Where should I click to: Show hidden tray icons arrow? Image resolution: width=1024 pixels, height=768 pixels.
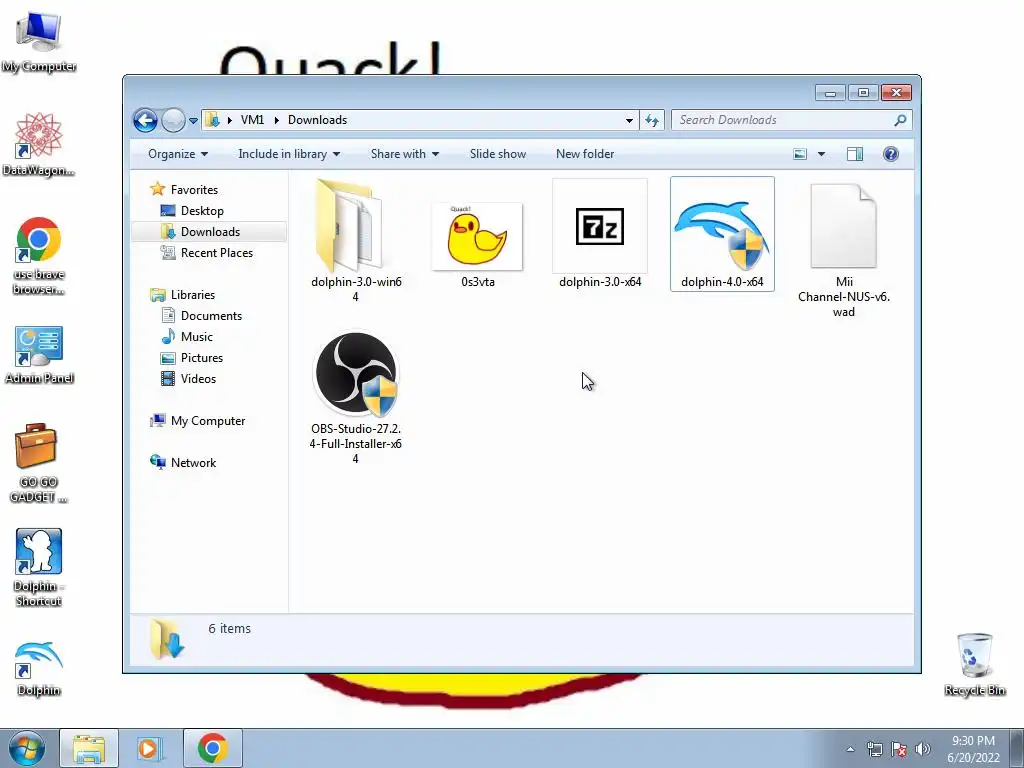(850, 749)
